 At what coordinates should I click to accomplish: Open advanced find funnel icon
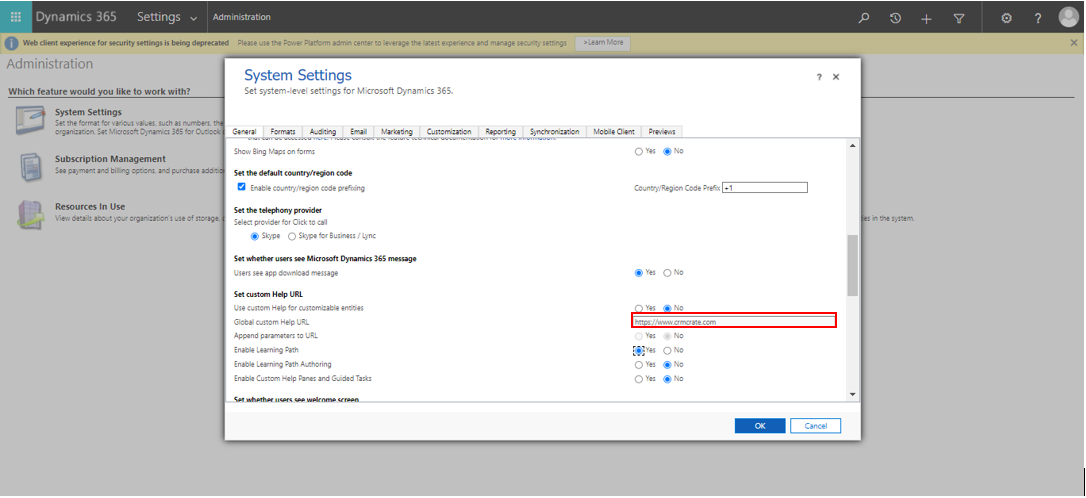959,19
